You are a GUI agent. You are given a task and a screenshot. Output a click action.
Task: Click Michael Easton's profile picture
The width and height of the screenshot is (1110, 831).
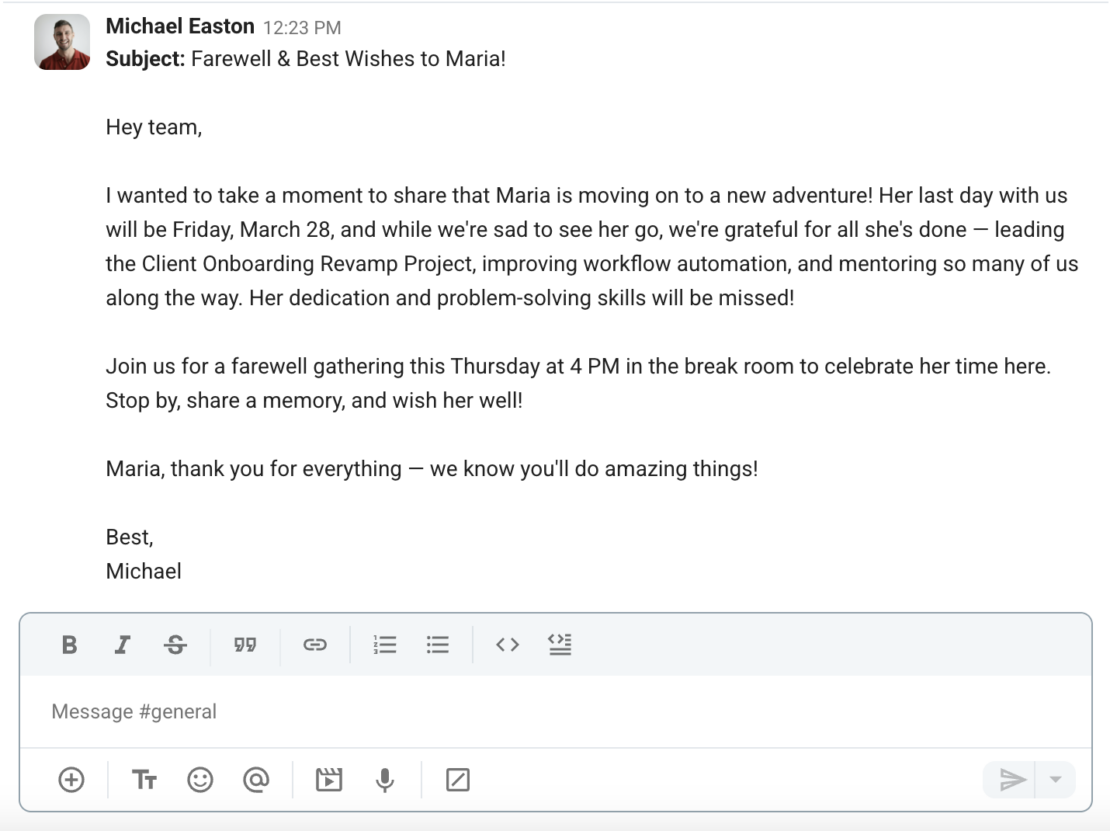(x=62, y=43)
